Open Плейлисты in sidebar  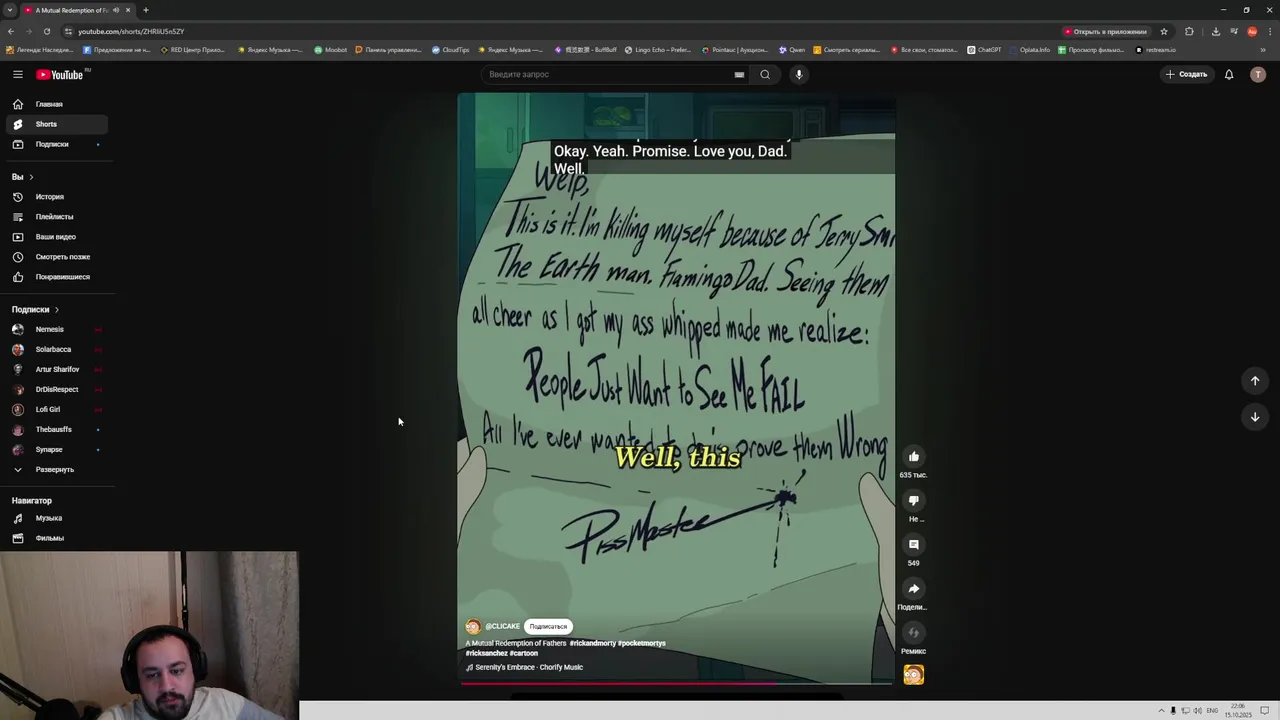56,217
